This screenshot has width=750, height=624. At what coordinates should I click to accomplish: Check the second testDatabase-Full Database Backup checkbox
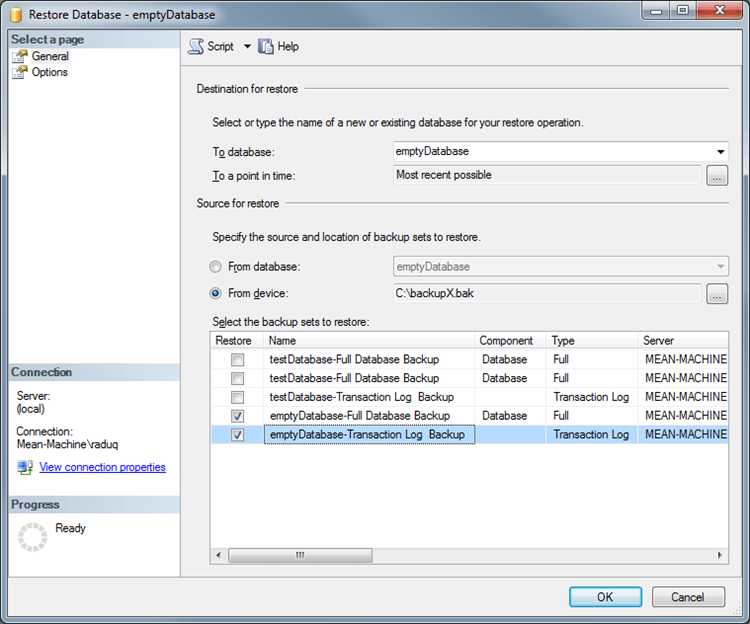pyautogui.click(x=237, y=378)
